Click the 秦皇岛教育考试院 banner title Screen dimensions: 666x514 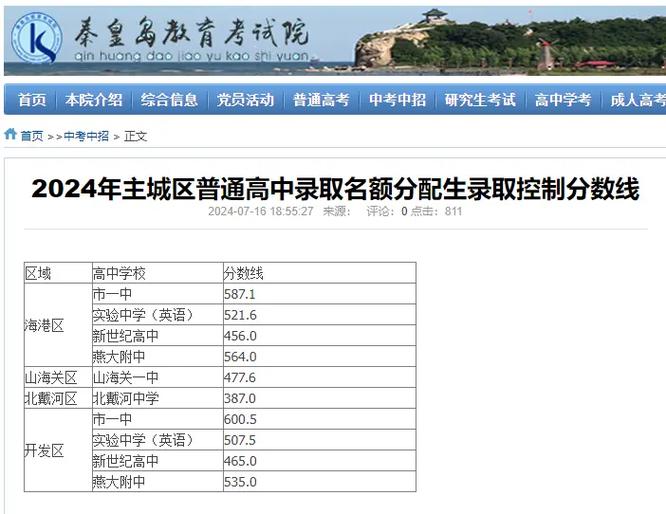point(192,32)
